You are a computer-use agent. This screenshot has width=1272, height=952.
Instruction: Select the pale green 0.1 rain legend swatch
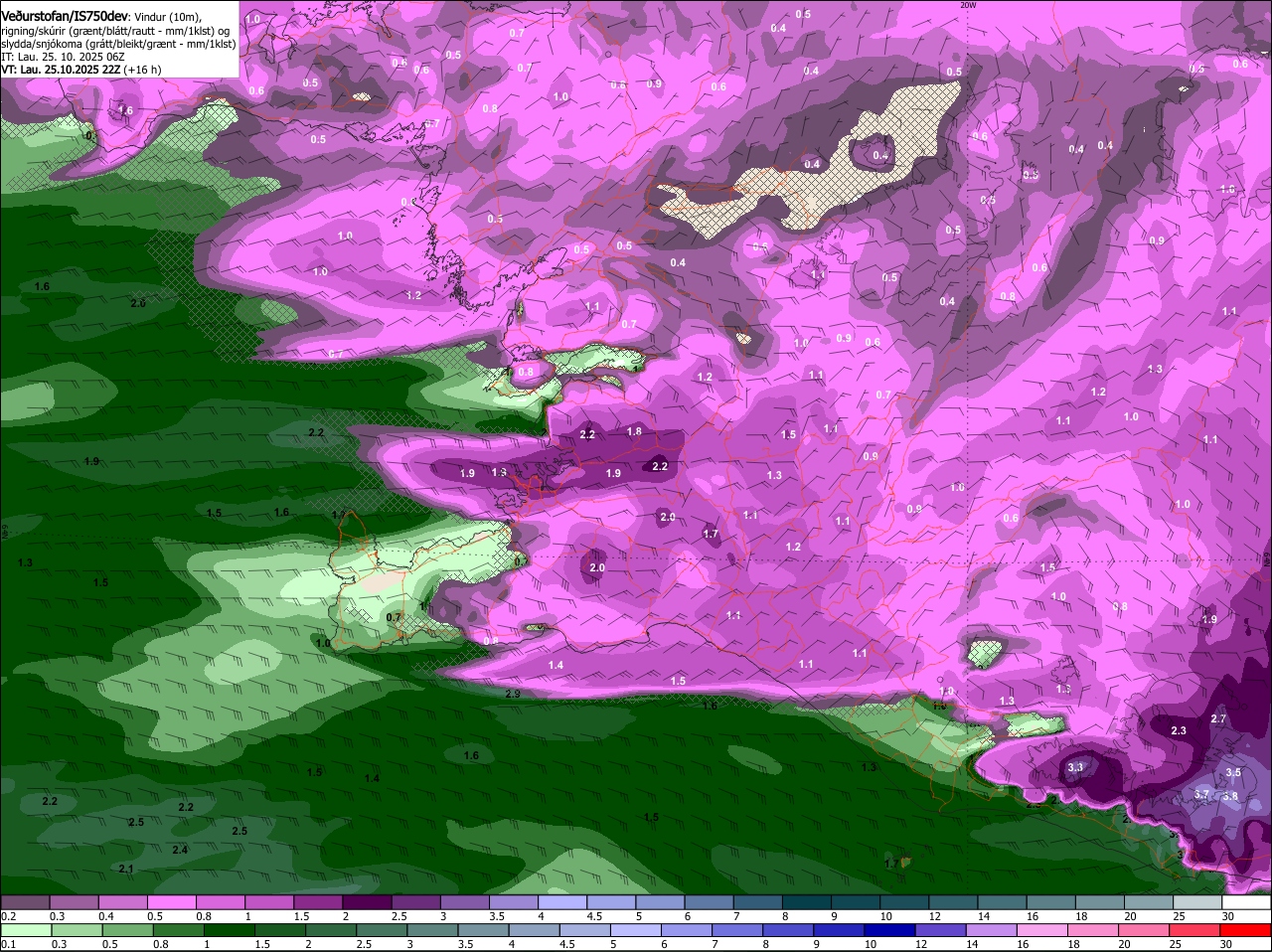click(x=26, y=929)
